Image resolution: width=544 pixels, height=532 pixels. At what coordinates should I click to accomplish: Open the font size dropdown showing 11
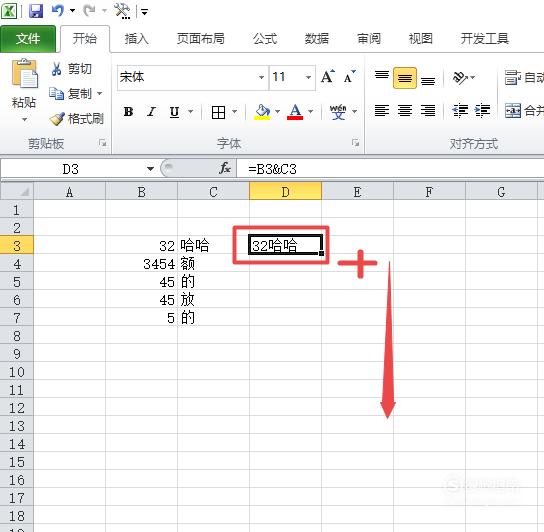pyautogui.click(x=308, y=77)
